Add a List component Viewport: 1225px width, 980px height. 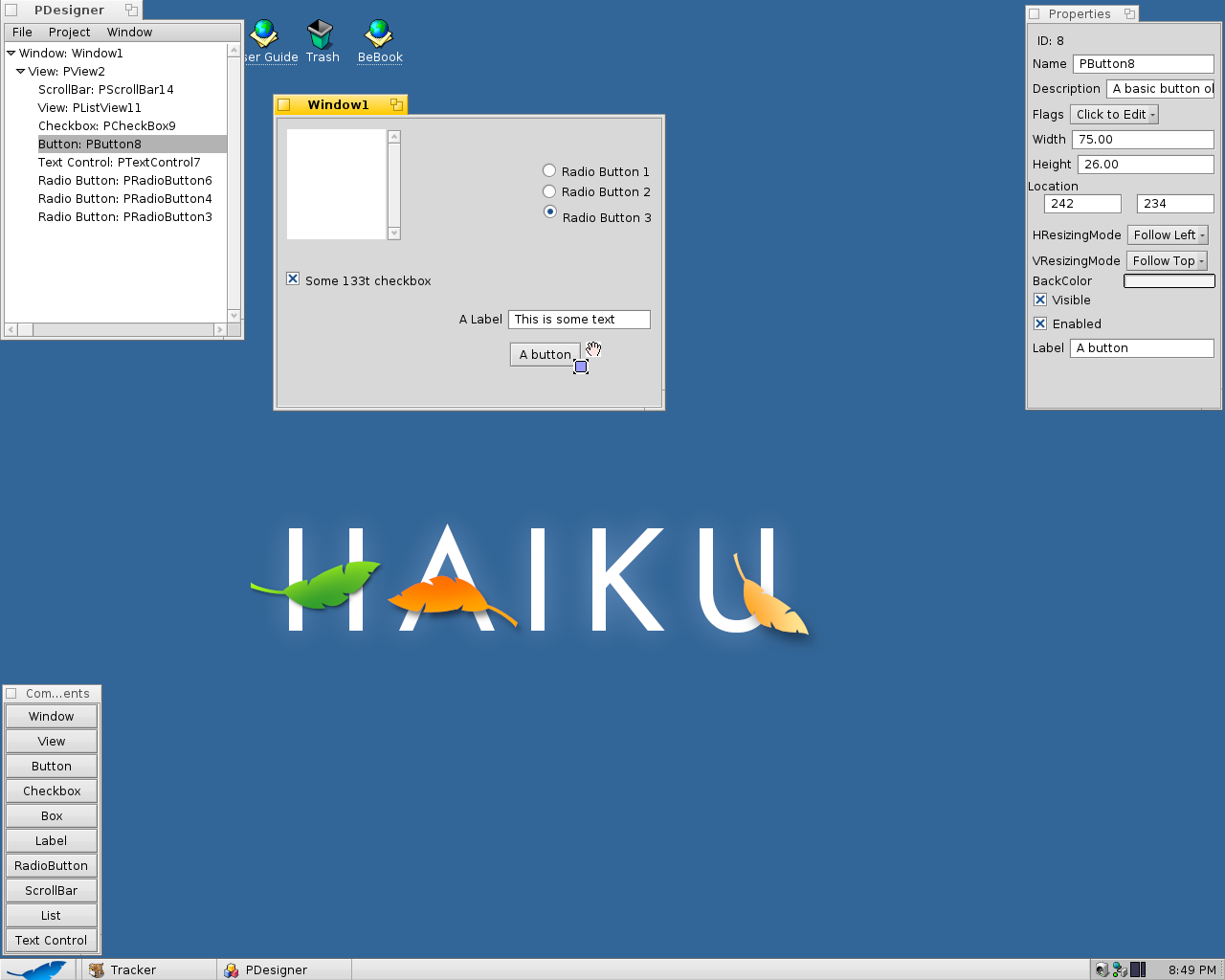(x=52, y=915)
